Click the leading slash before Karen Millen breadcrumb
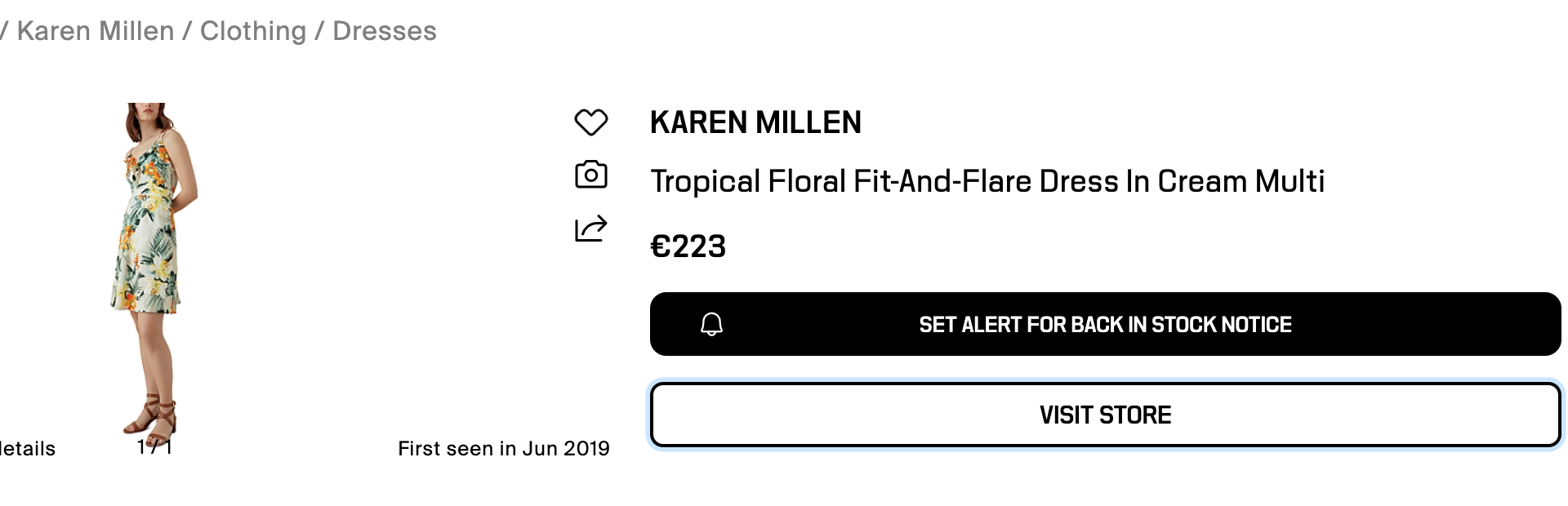 tap(4, 31)
